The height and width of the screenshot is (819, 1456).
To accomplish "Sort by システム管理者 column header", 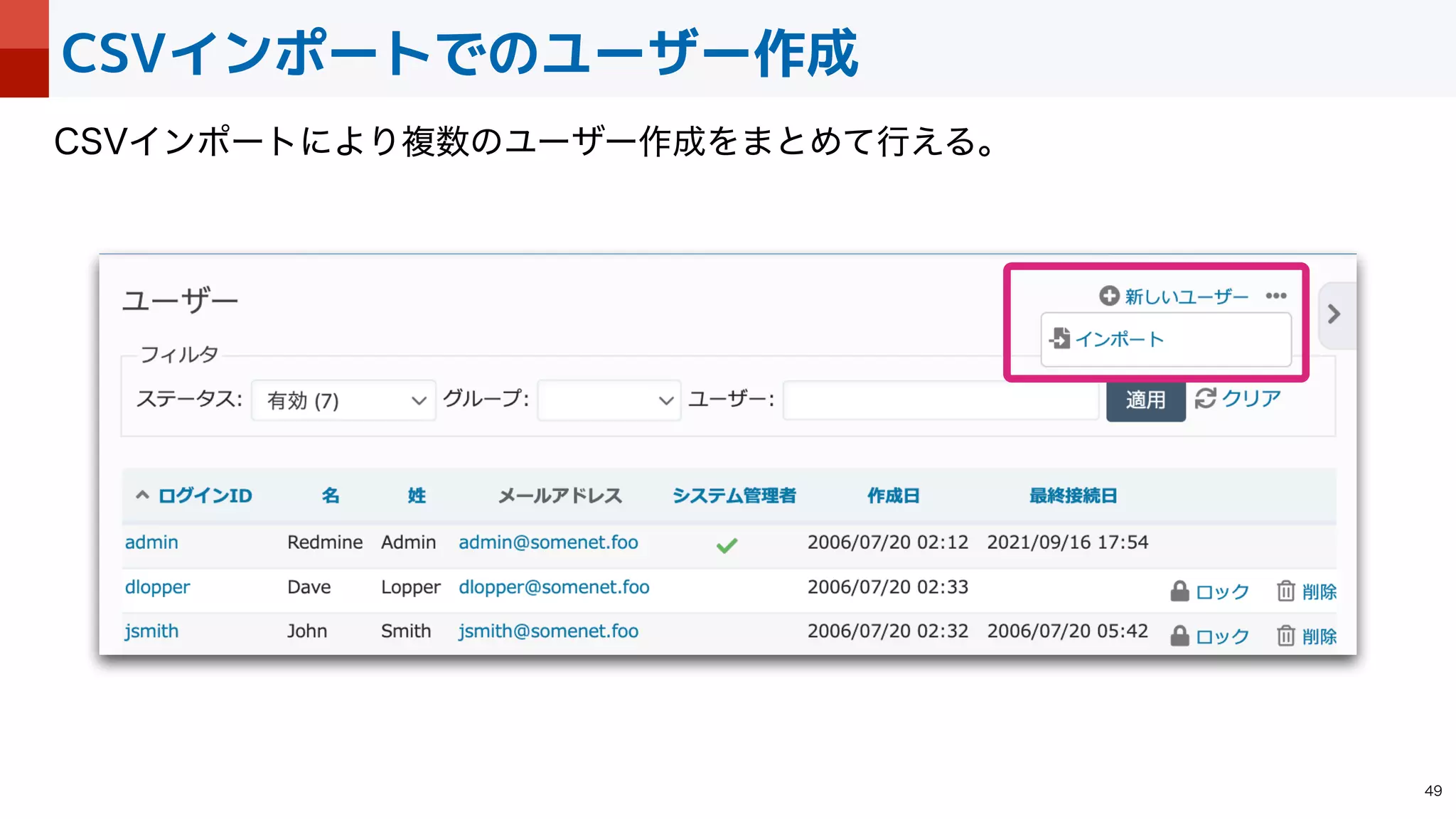I will [x=734, y=496].
